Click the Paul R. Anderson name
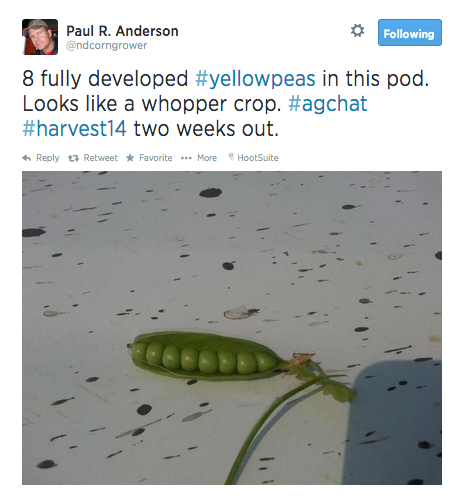Screen dimensions: 463x498 (122, 31)
